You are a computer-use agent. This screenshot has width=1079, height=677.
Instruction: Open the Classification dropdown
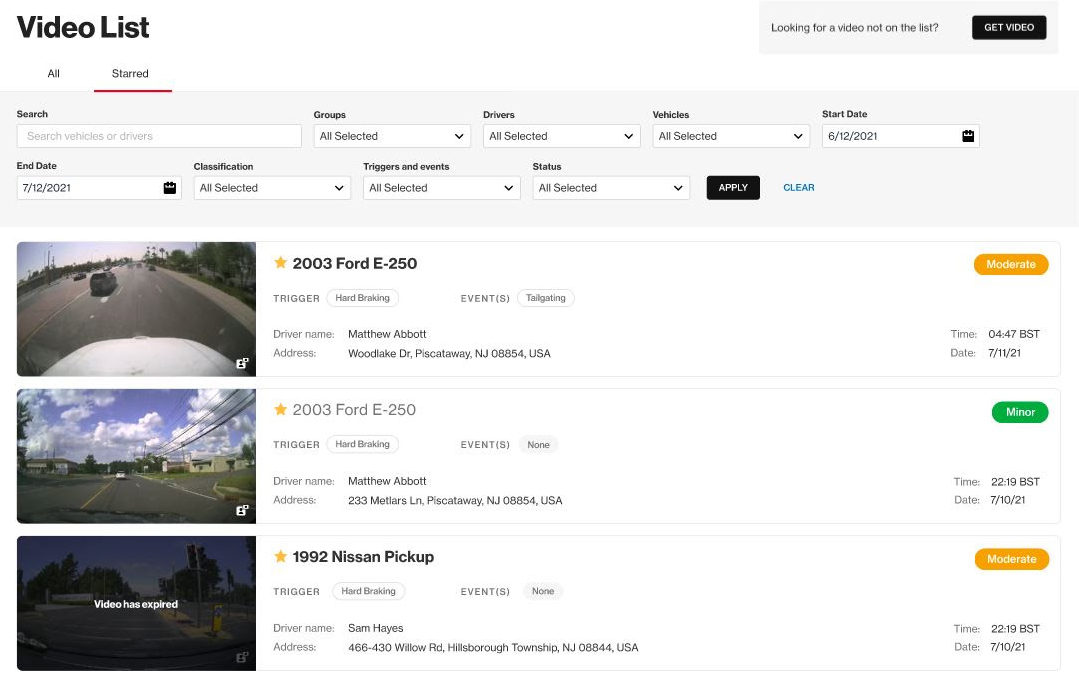(x=272, y=188)
